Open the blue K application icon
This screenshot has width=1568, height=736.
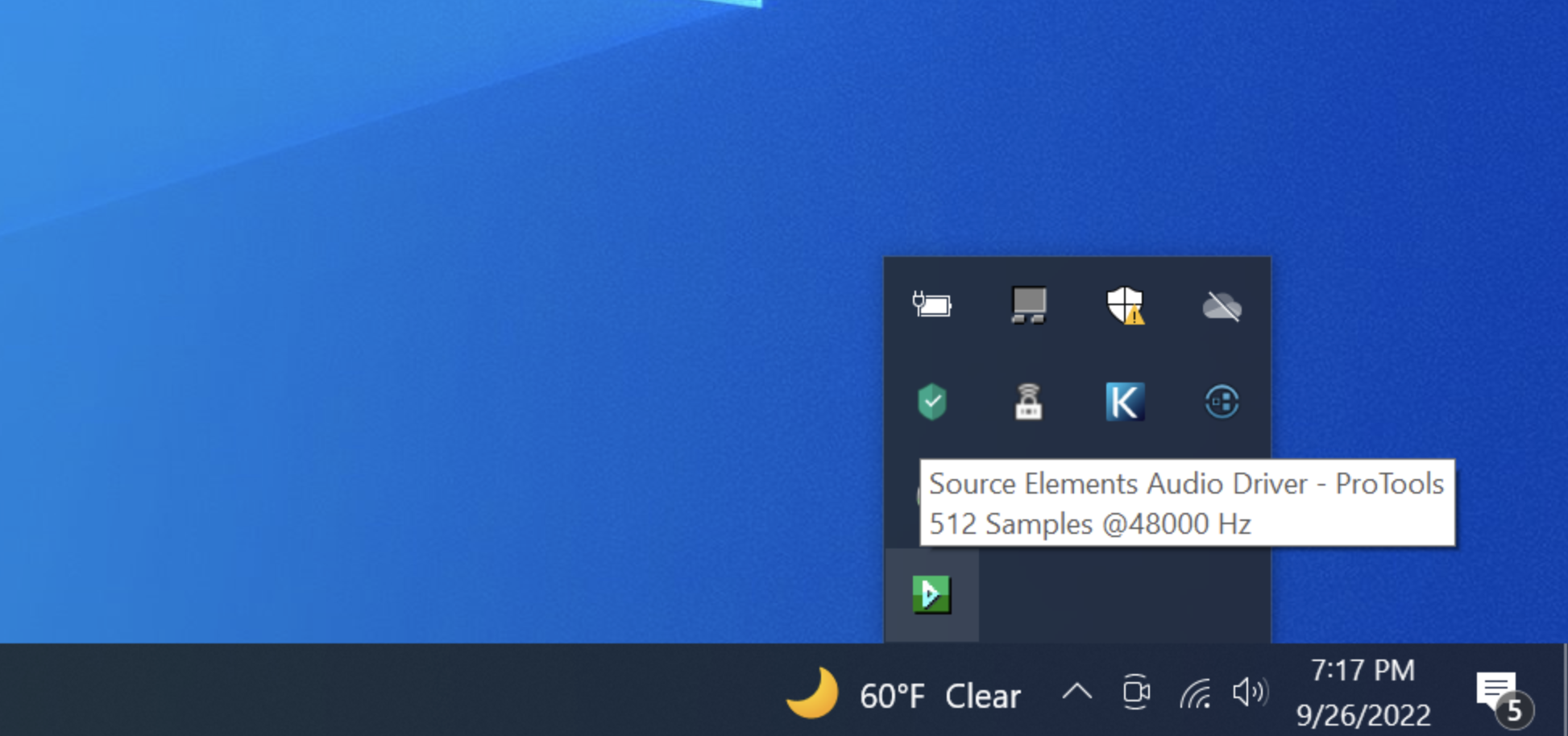click(1126, 401)
